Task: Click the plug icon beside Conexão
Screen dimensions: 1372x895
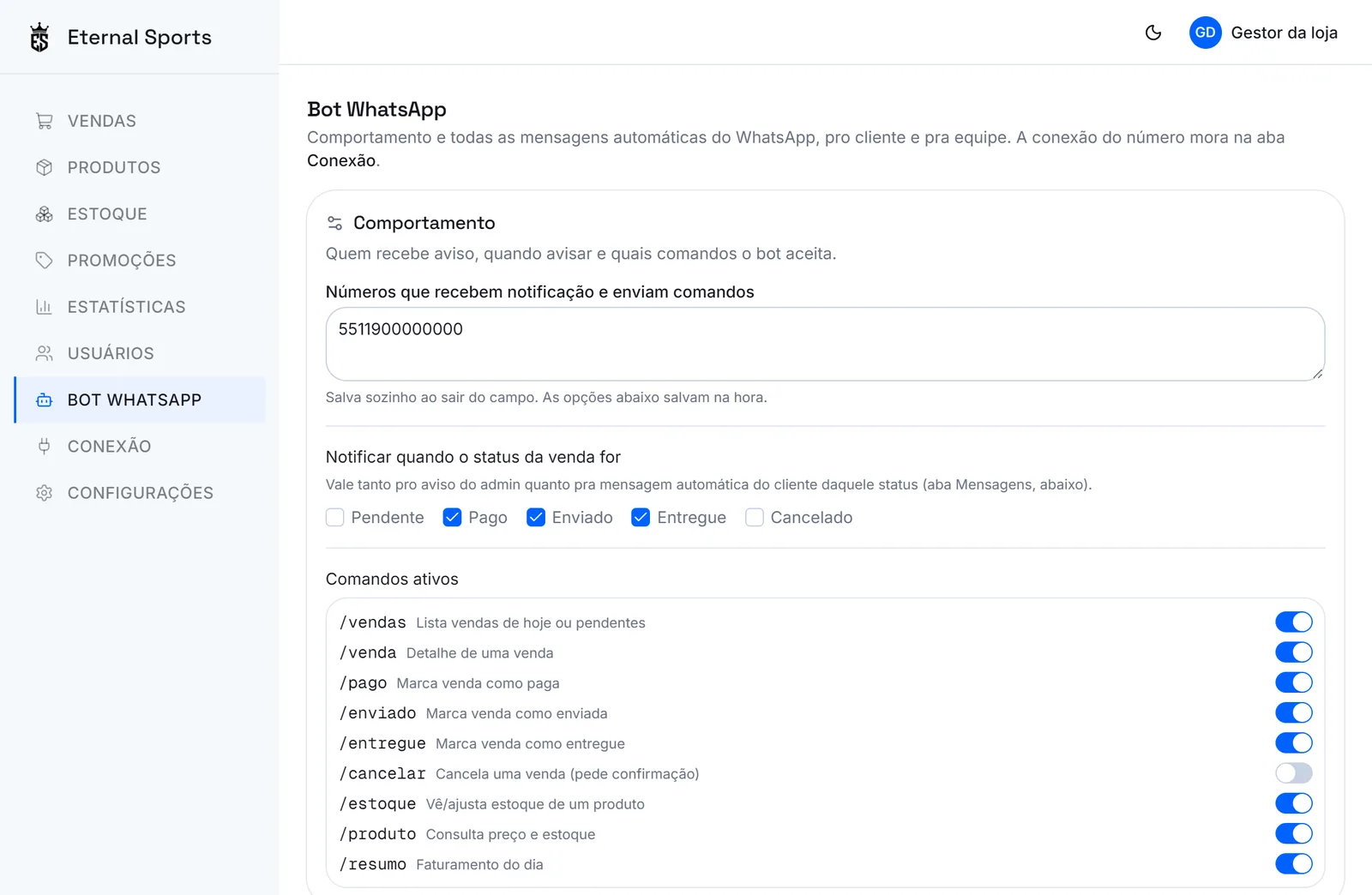Action: [x=45, y=446]
